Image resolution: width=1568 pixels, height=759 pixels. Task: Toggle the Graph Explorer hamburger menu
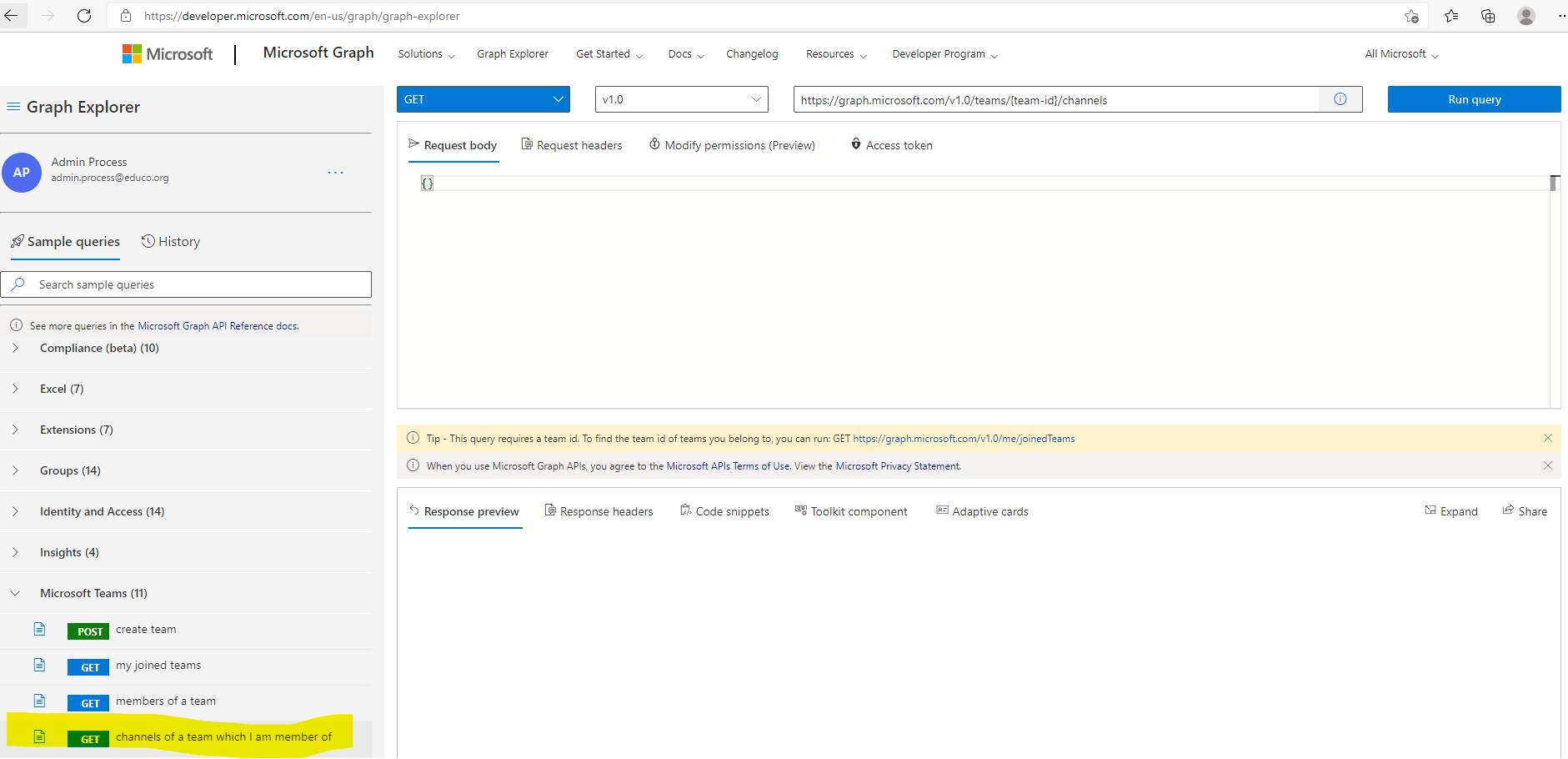point(13,107)
